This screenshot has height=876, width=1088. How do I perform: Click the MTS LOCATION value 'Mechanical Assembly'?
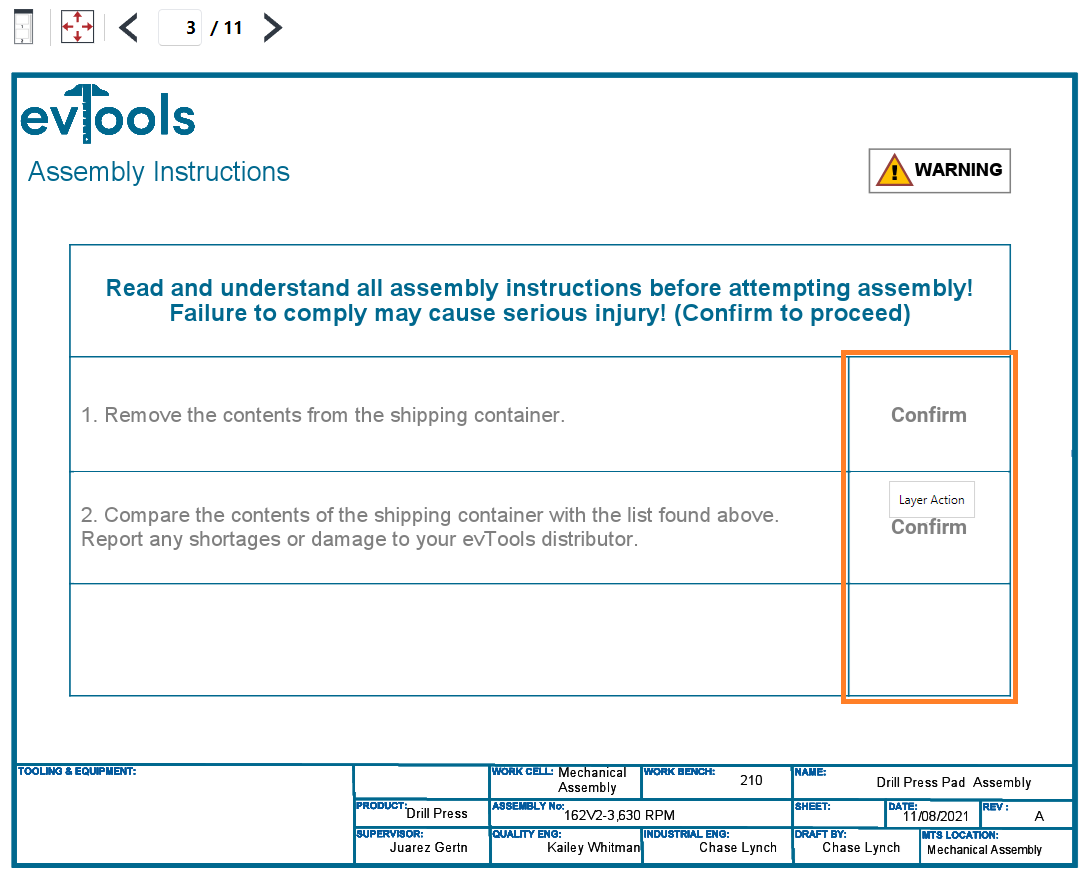click(x=985, y=850)
